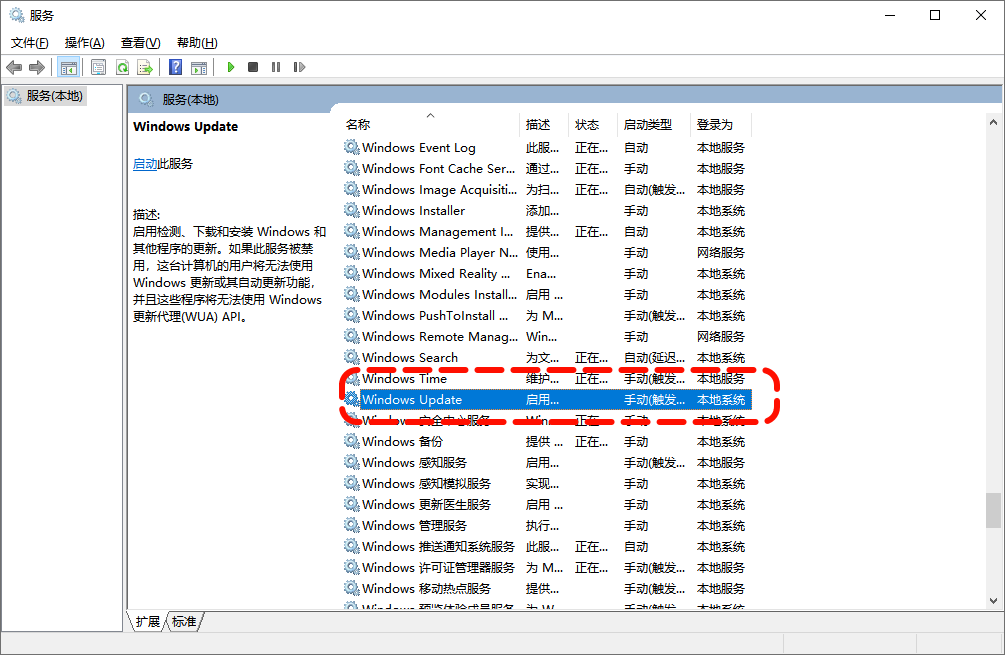This screenshot has width=1005, height=655.
Task: Click the services window title bar icon
Action: click(x=17, y=15)
